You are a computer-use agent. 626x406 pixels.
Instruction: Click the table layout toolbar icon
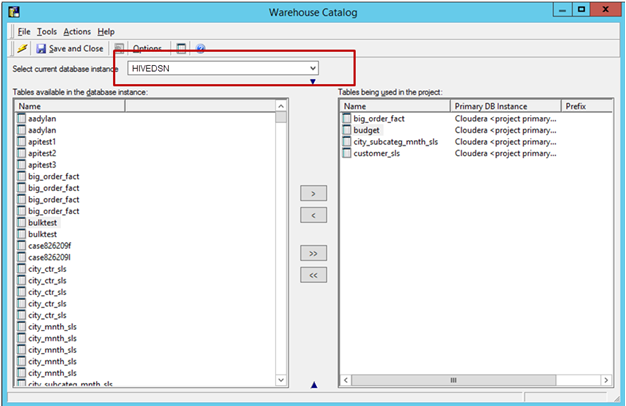181,49
